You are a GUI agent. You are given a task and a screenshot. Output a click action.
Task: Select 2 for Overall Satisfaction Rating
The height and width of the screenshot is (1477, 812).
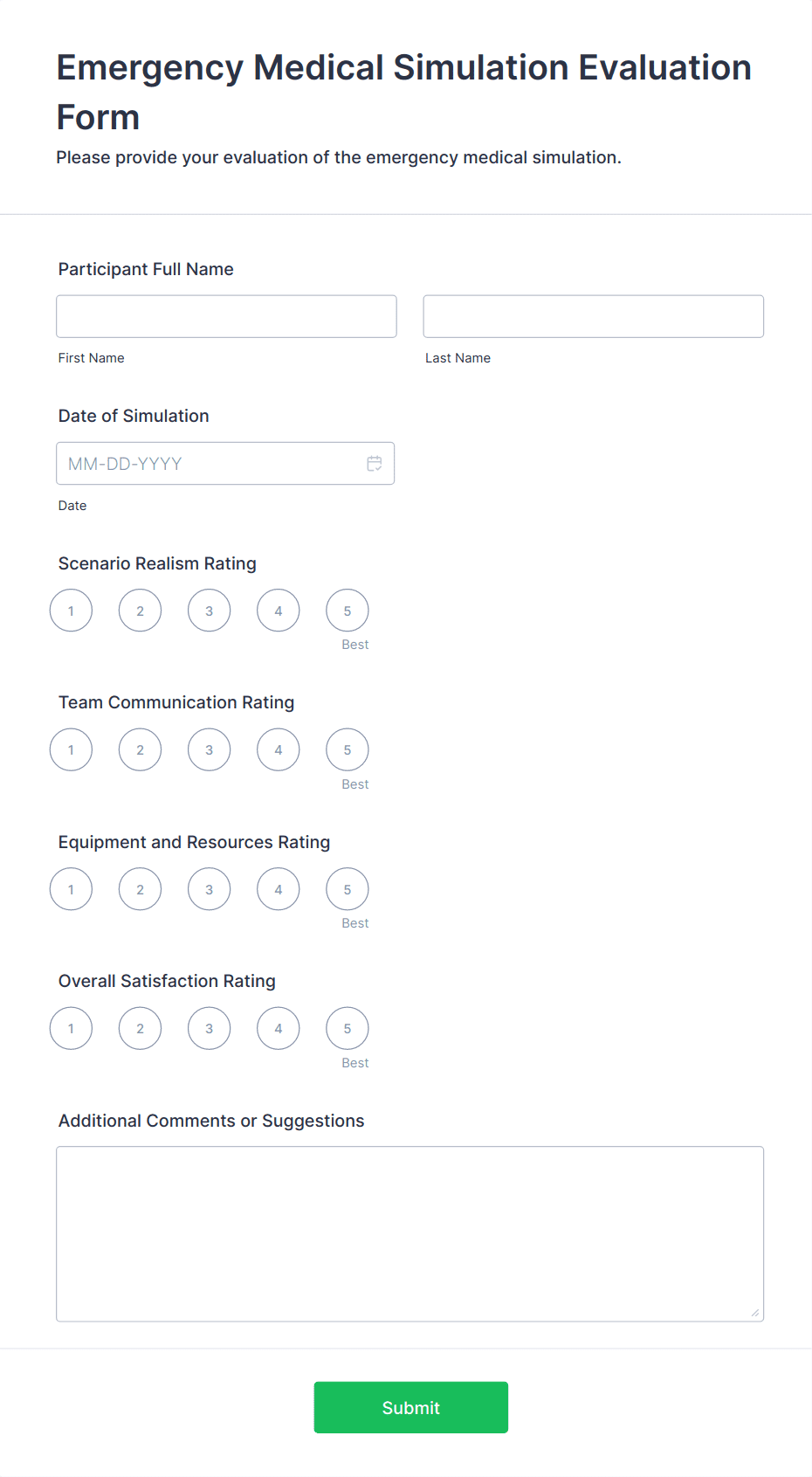[140, 1029]
